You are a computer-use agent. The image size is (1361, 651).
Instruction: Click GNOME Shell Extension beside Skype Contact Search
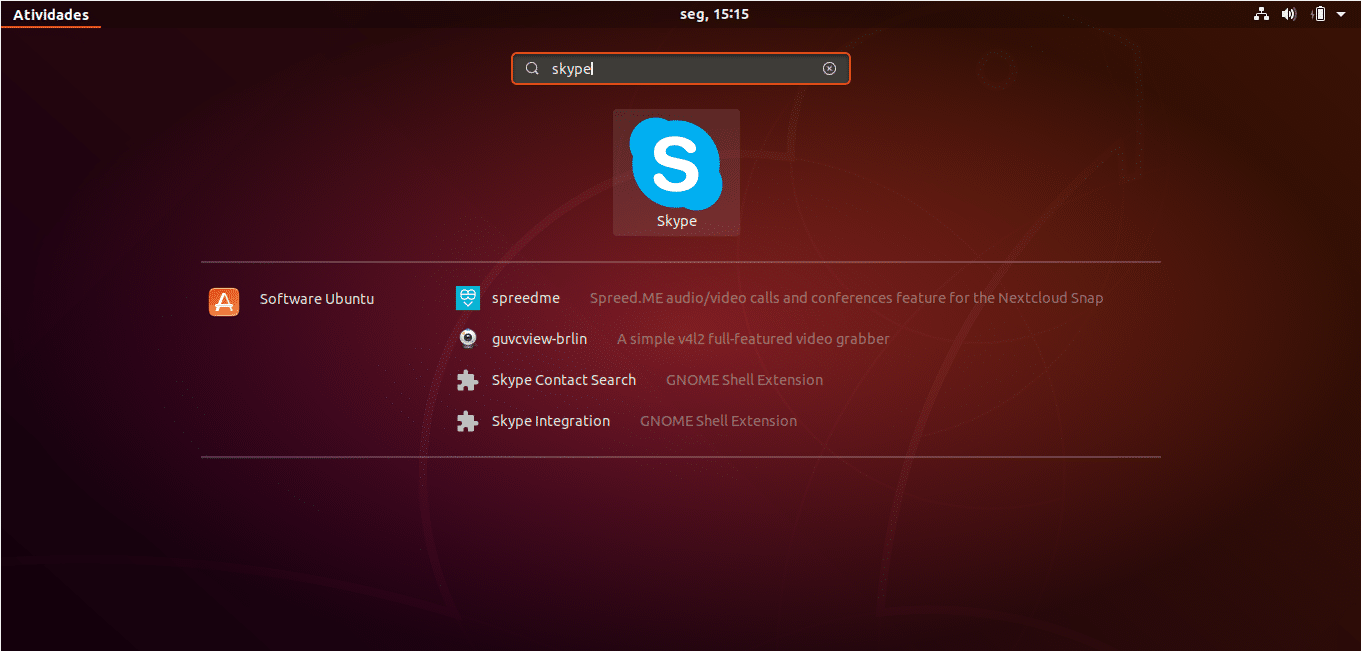744,380
